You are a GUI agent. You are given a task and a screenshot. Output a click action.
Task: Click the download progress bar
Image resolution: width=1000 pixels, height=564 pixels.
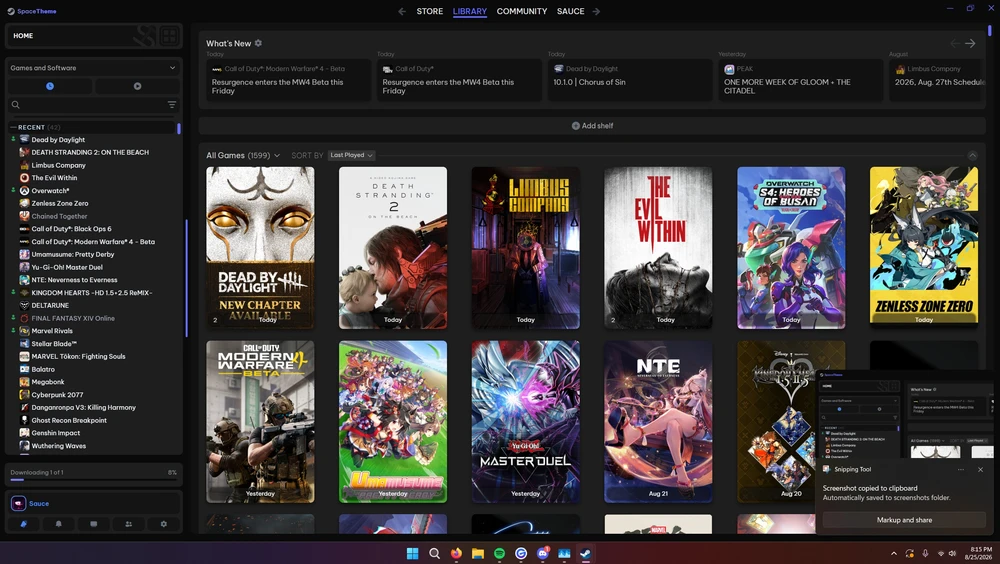pyautogui.click(x=93, y=480)
